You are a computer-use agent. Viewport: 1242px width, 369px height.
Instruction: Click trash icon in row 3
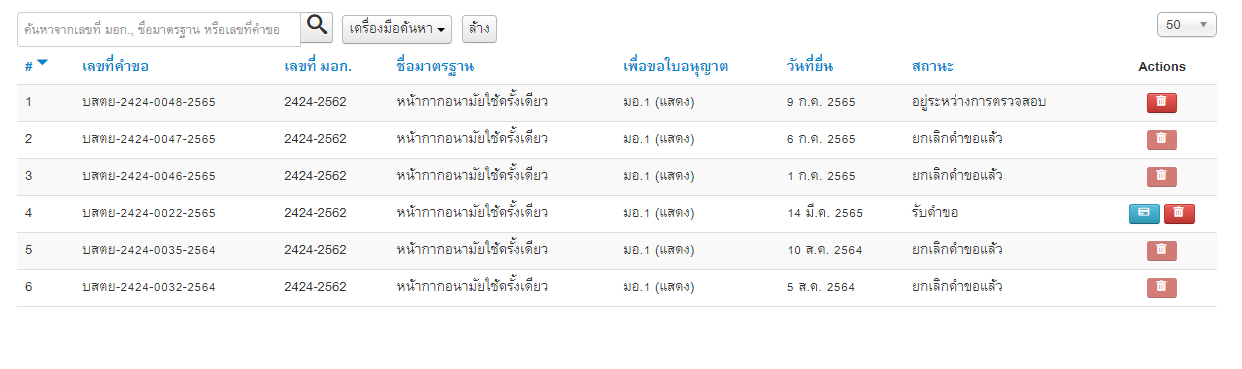click(x=1161, y=176)
